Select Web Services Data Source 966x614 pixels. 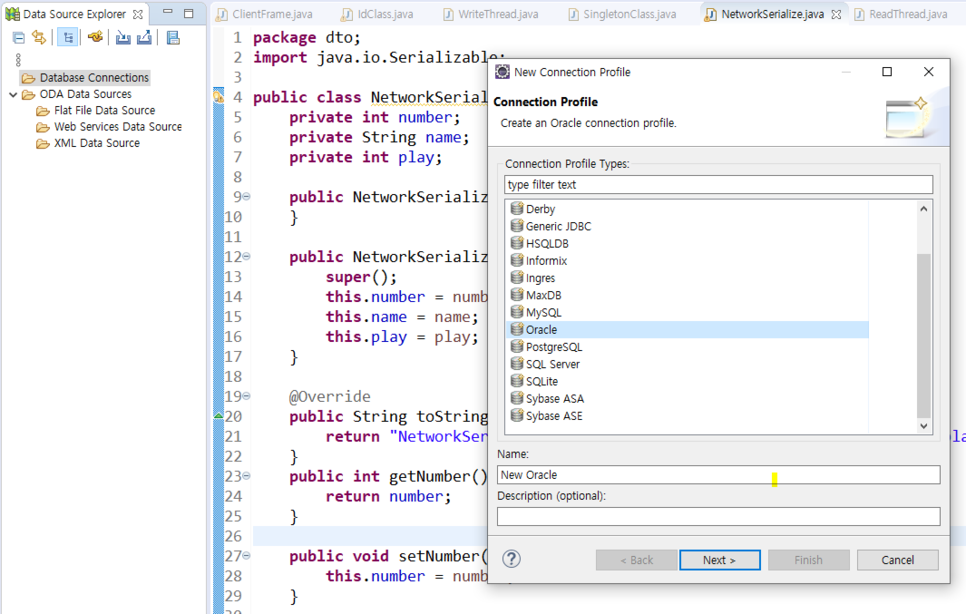[x=109, y=127]
